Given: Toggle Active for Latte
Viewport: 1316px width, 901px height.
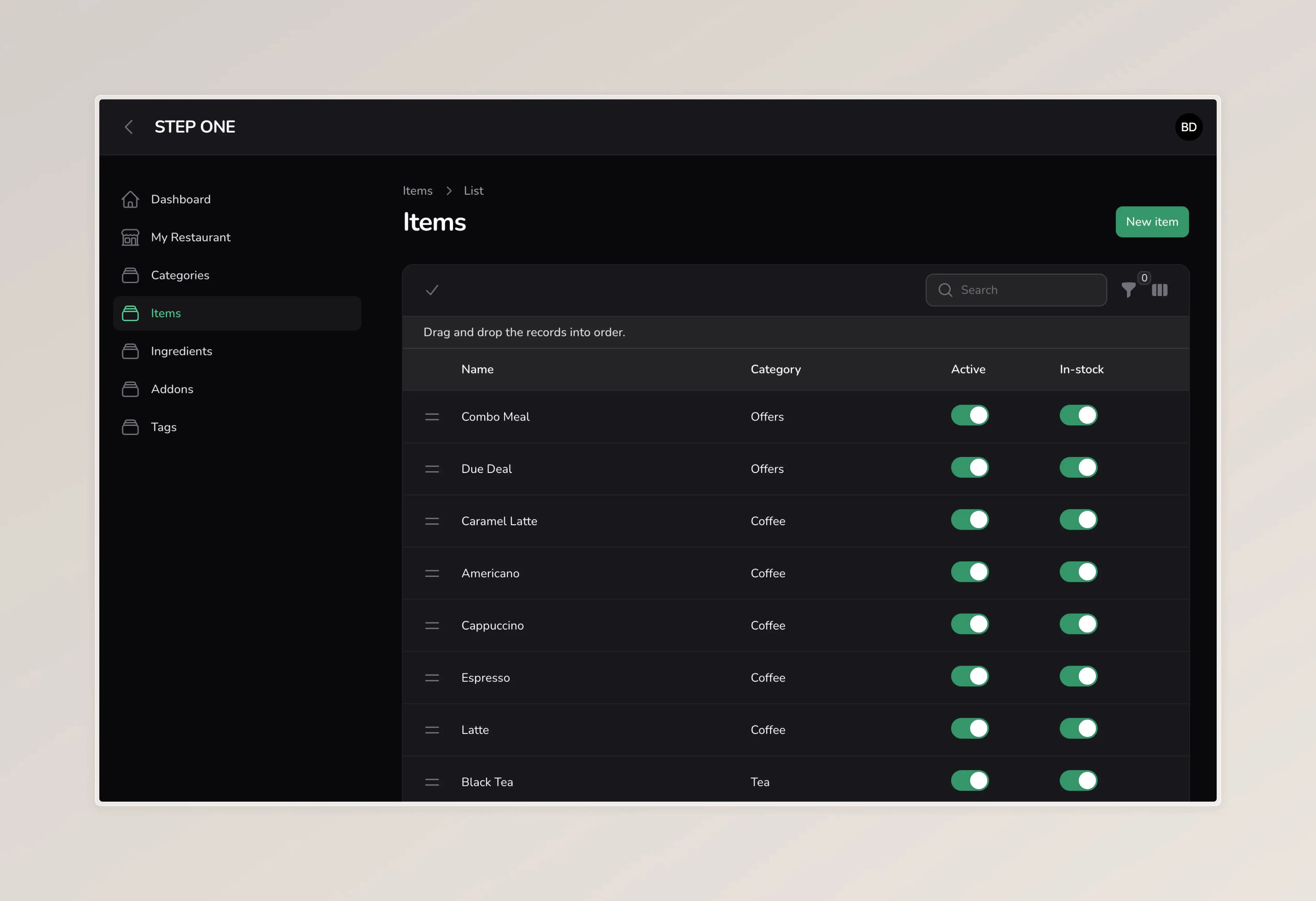Looking at the screenshot, I should coord(969,728).
